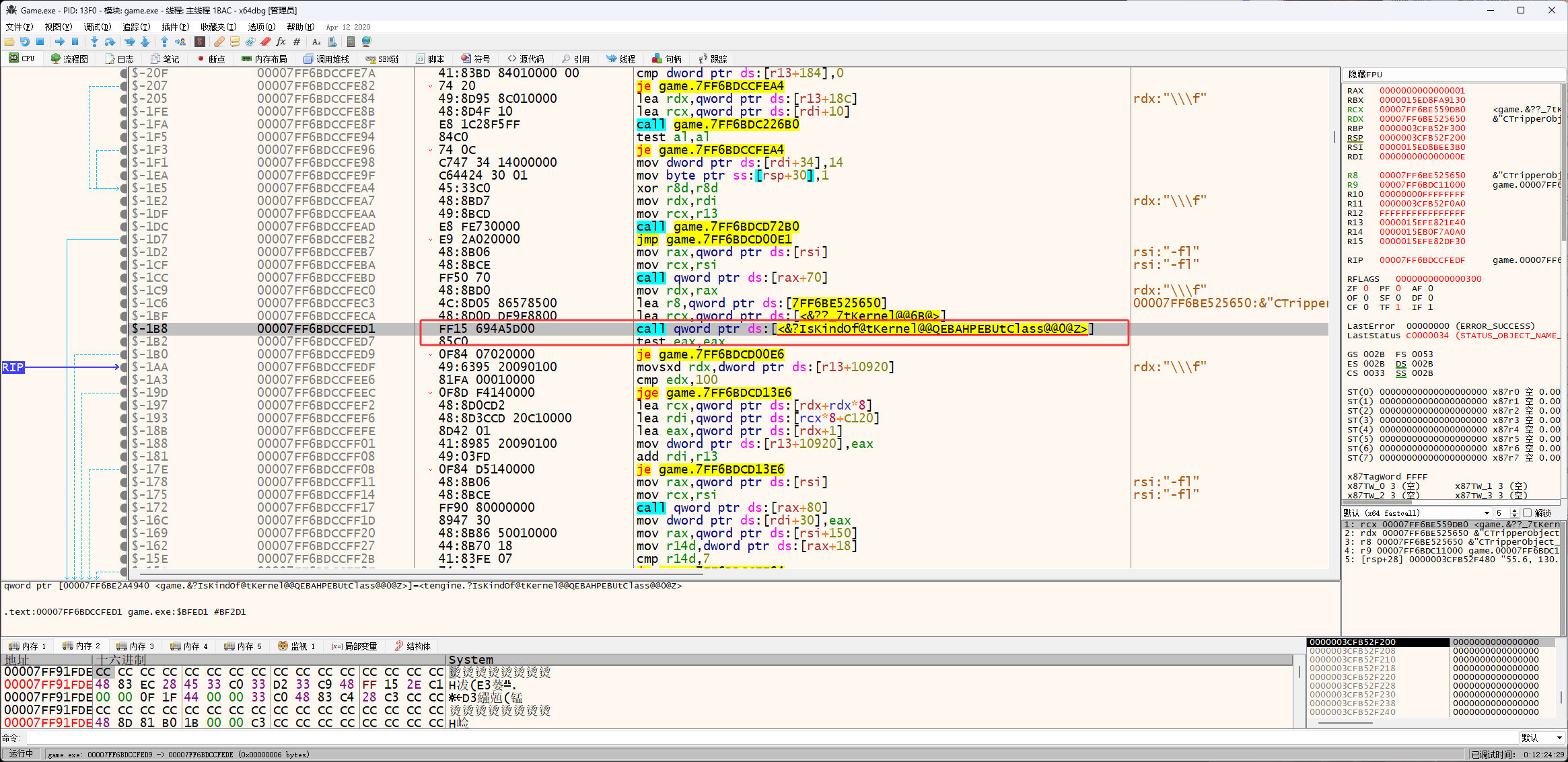Open the 调试(D) debug menu
Image resolution: width=1568 pixels, height=762 pixels.
pyautogui.click(x=97, y=27)
